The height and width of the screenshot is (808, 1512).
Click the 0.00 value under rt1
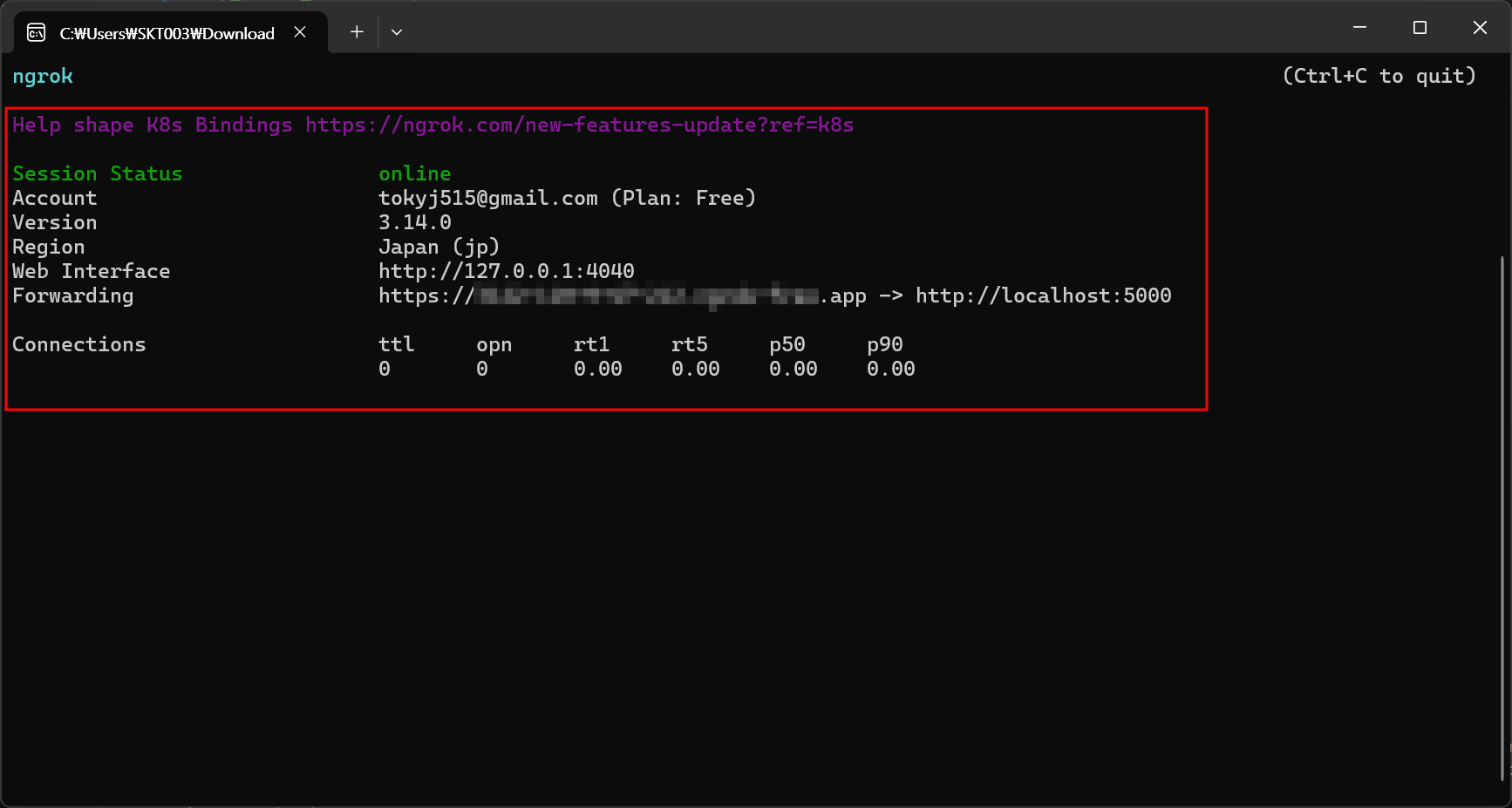[598, 369]
